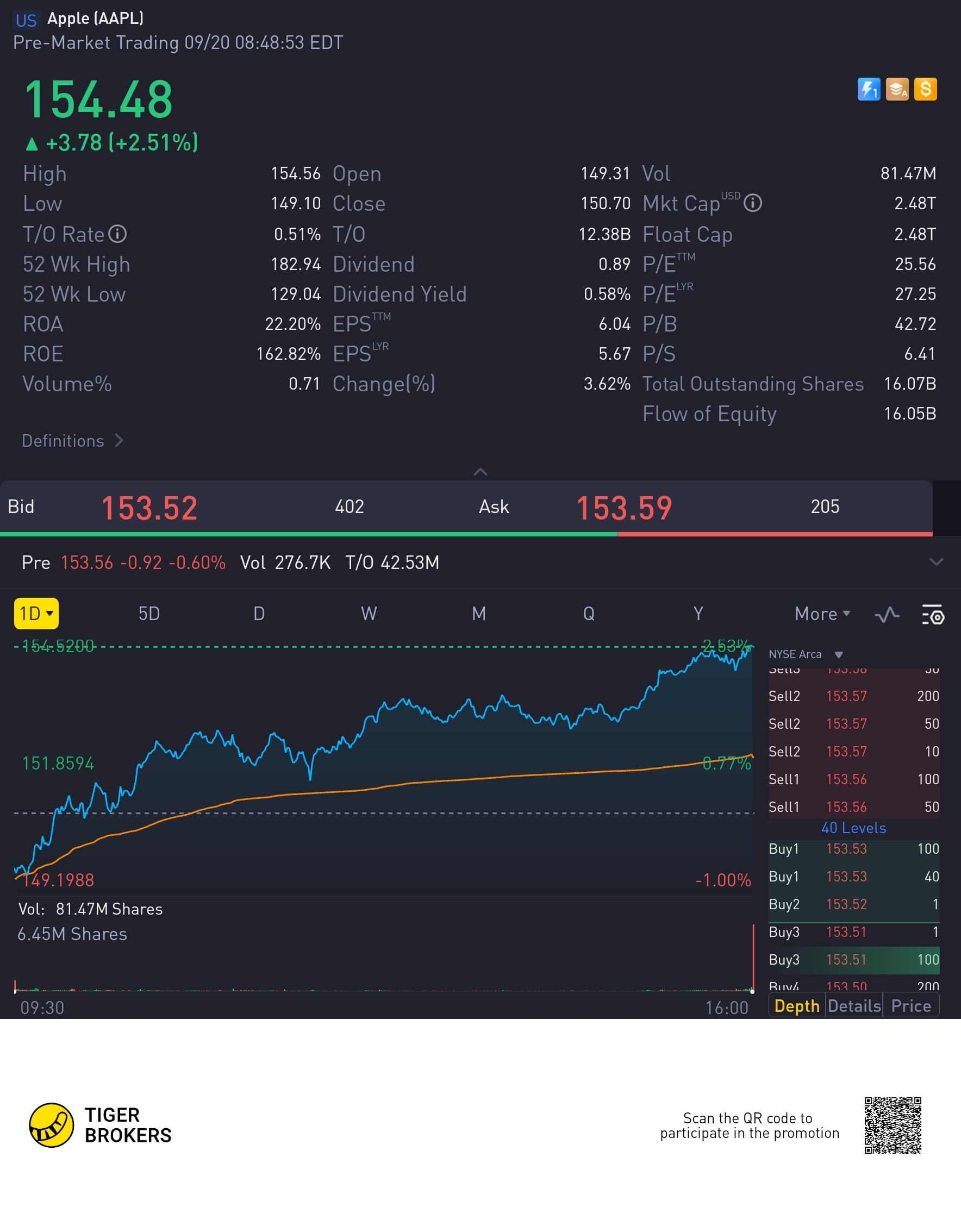The height and width of the screenshot is (1232, 961).
Task: Expand the pre-market quote row chevron
Action: coord(936,562)
